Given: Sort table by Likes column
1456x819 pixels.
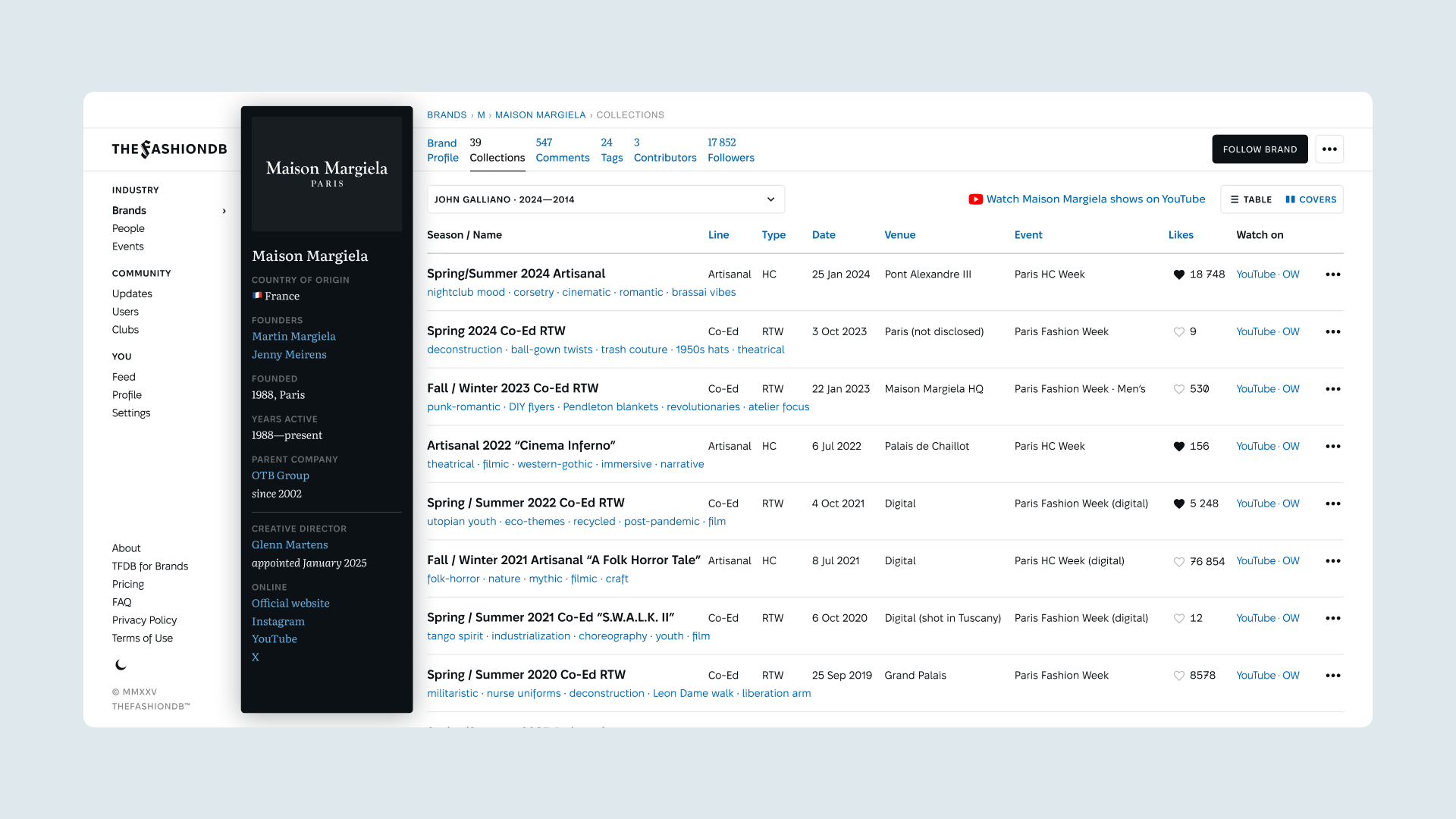Looking at the screenshot, I should (x=1181, y=235).
